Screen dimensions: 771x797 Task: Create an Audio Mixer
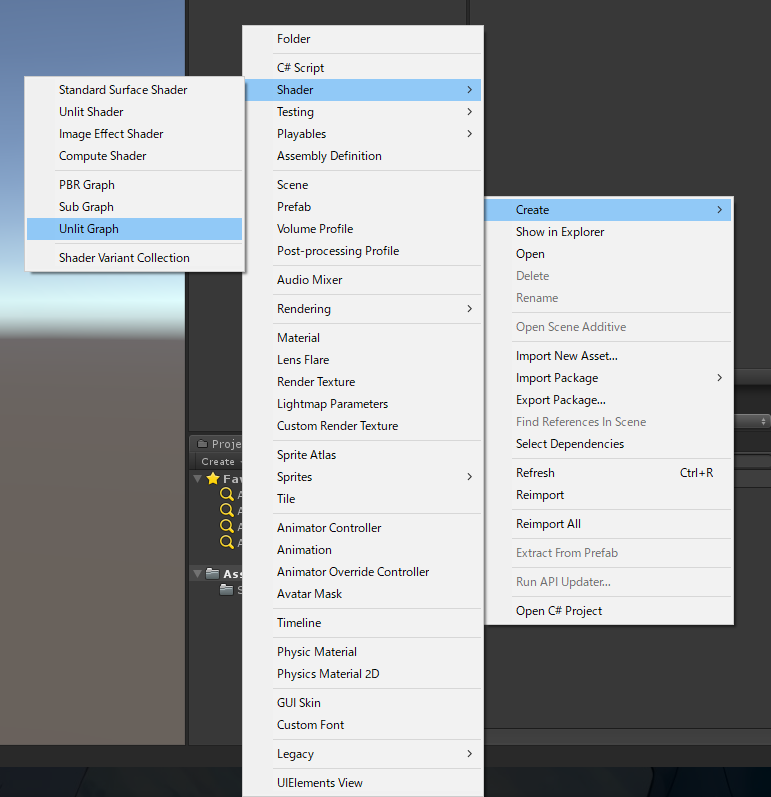click(363, 280)
